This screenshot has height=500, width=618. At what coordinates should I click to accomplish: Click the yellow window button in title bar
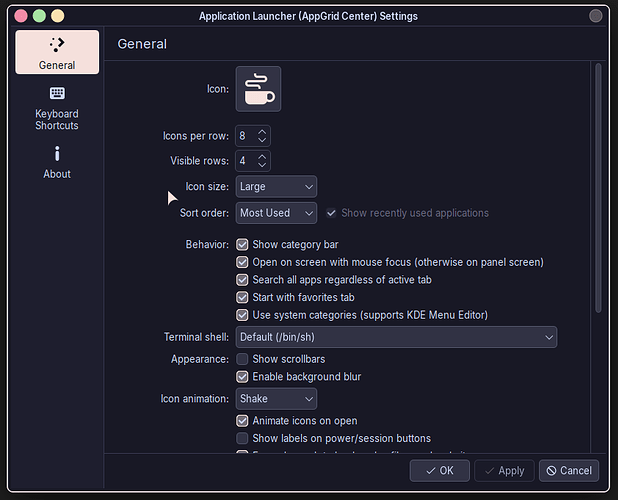point(58,16)
